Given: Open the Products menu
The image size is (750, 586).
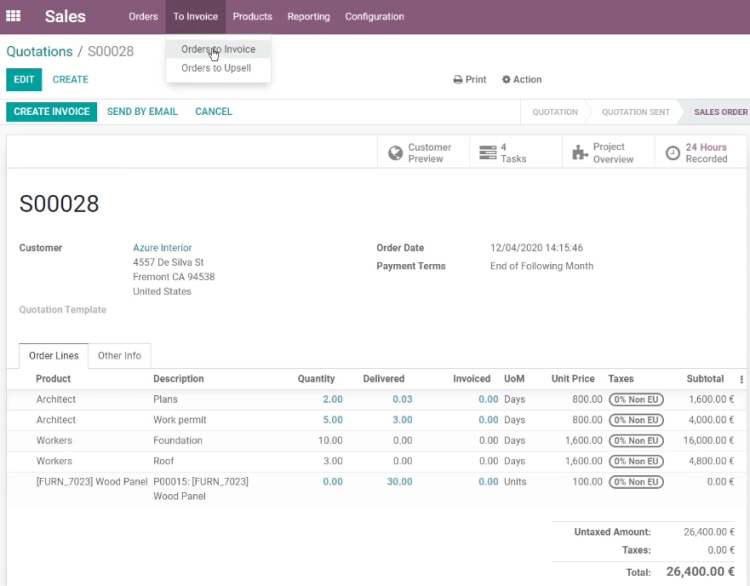Looking at the screenshot, I should pos(253,17).
